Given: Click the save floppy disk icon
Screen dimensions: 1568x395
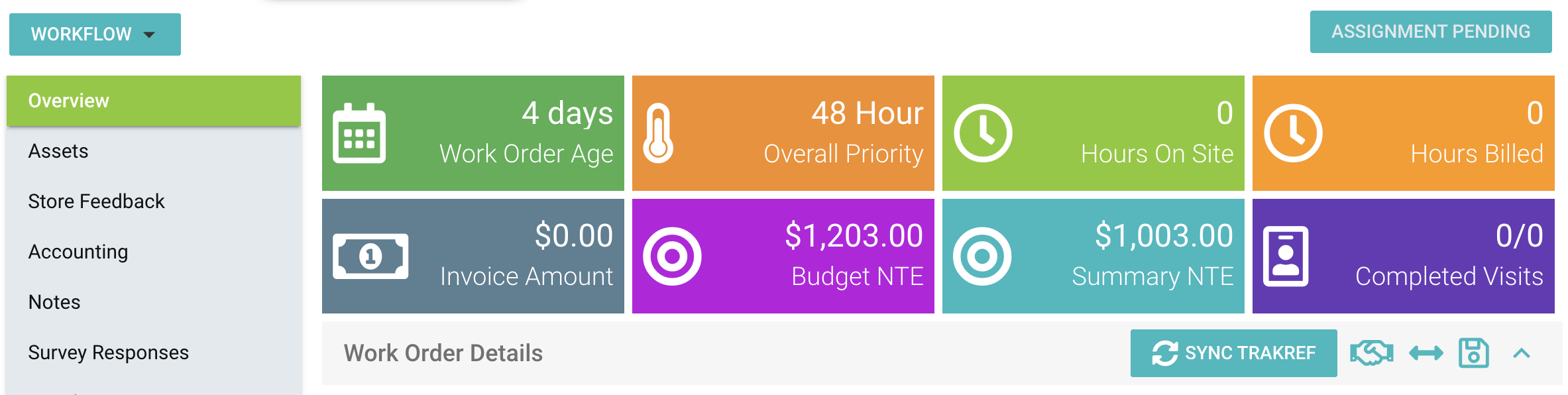Looking at the screenshot, I should pos(1473,353).
